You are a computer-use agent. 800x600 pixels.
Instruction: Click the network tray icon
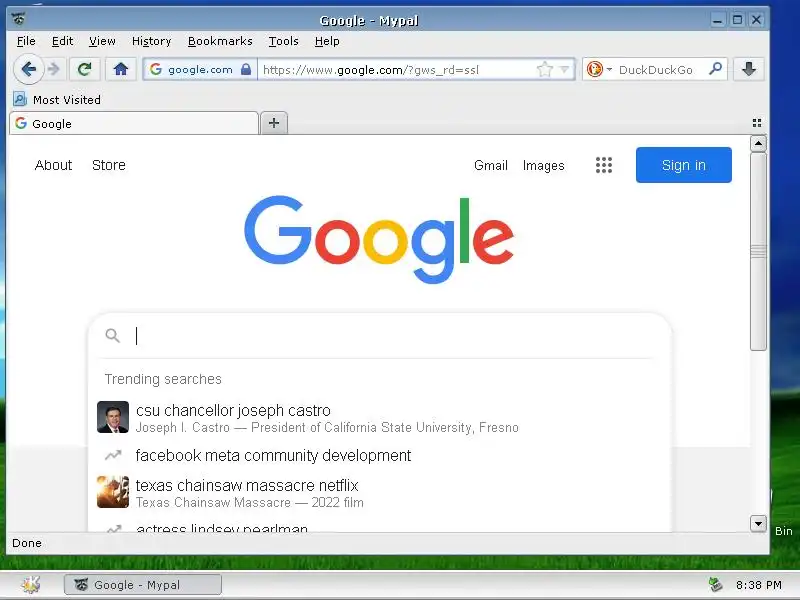coord(715,585)
